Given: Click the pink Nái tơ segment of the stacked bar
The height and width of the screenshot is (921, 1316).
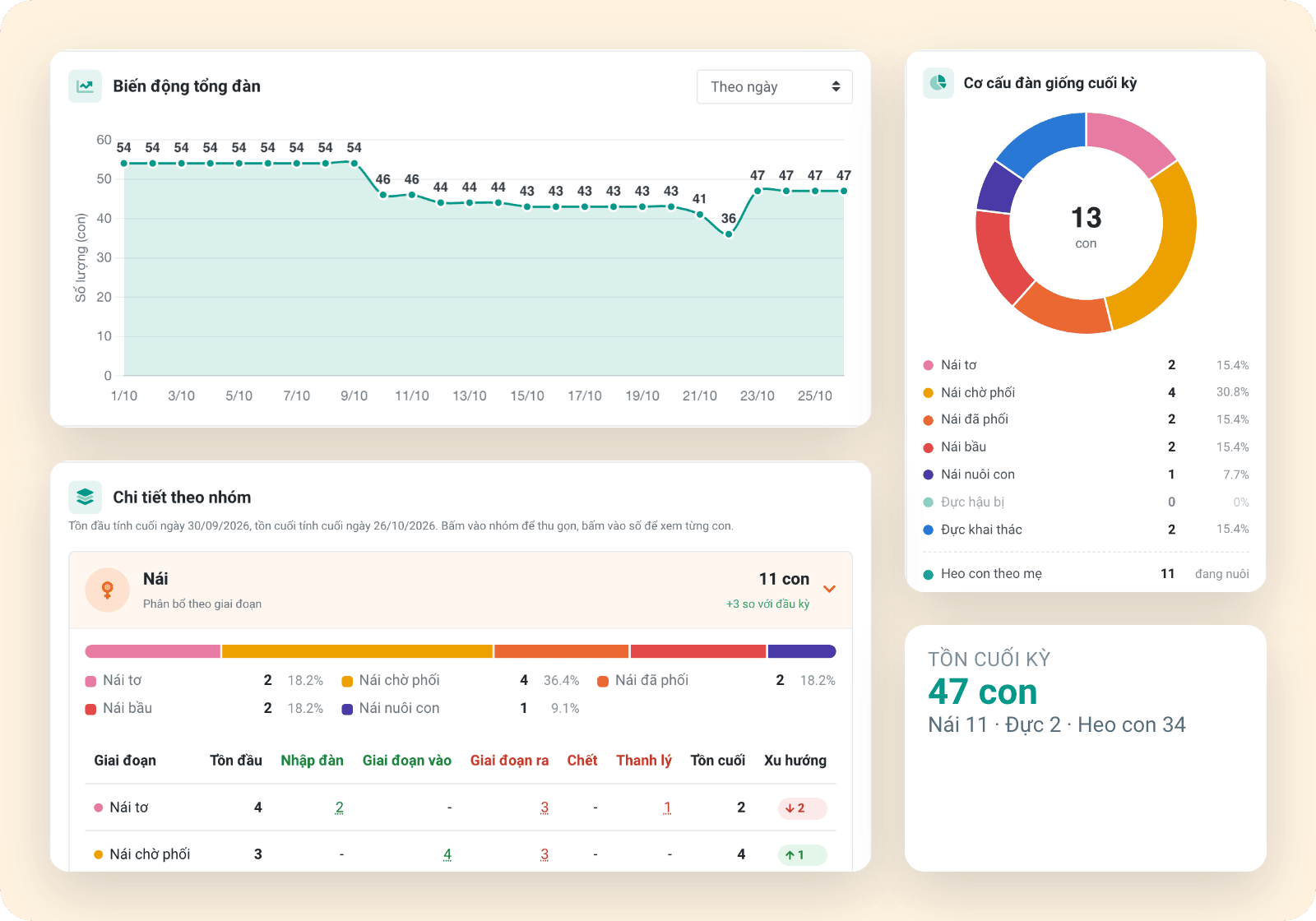Looking at the screenshot, I should [153, 651].
